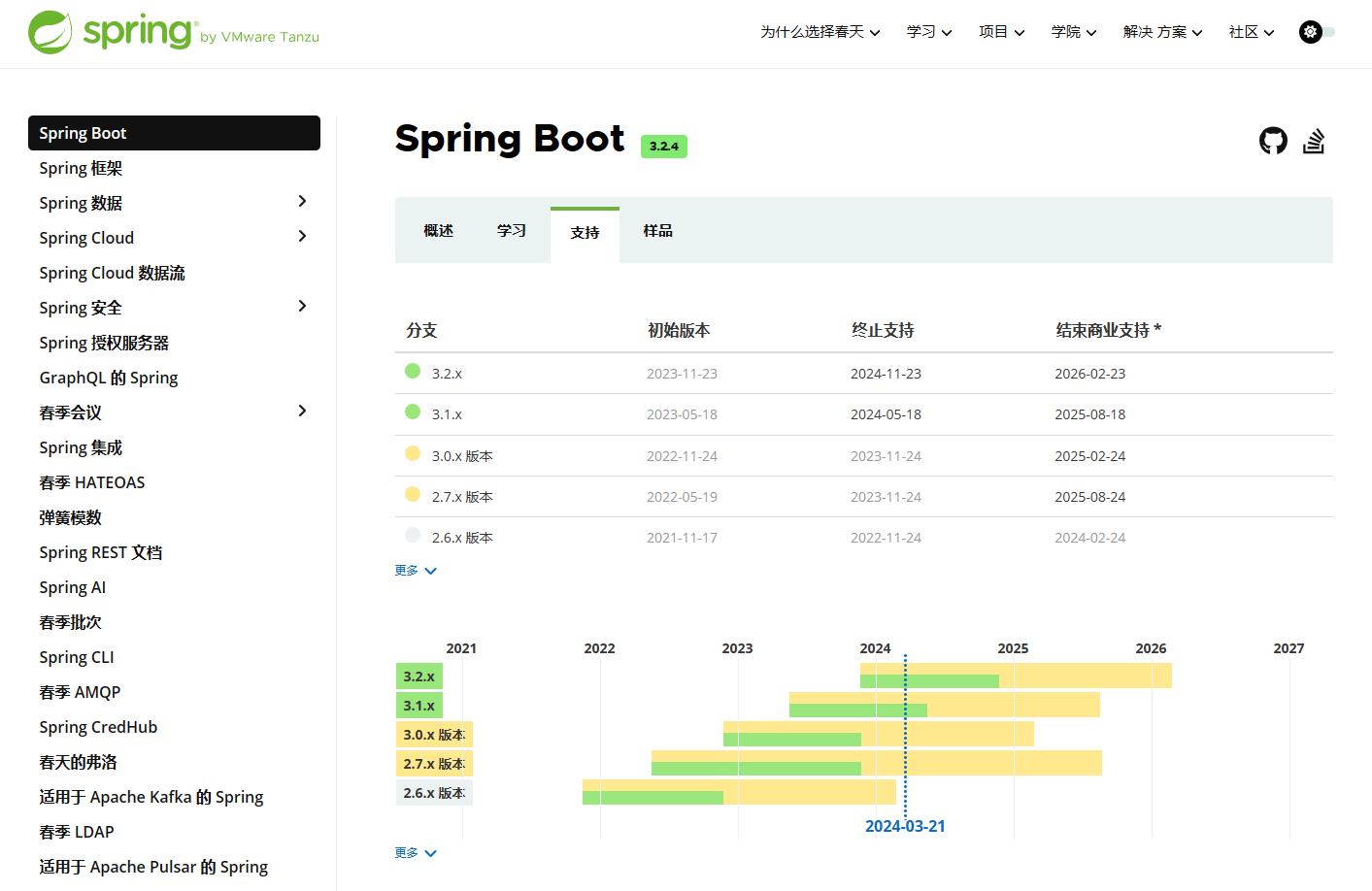This screenshot has width=1372, height=891.
Task: Expand the Spring Cloud sidebar chevron
Action: tap(302, 236)
